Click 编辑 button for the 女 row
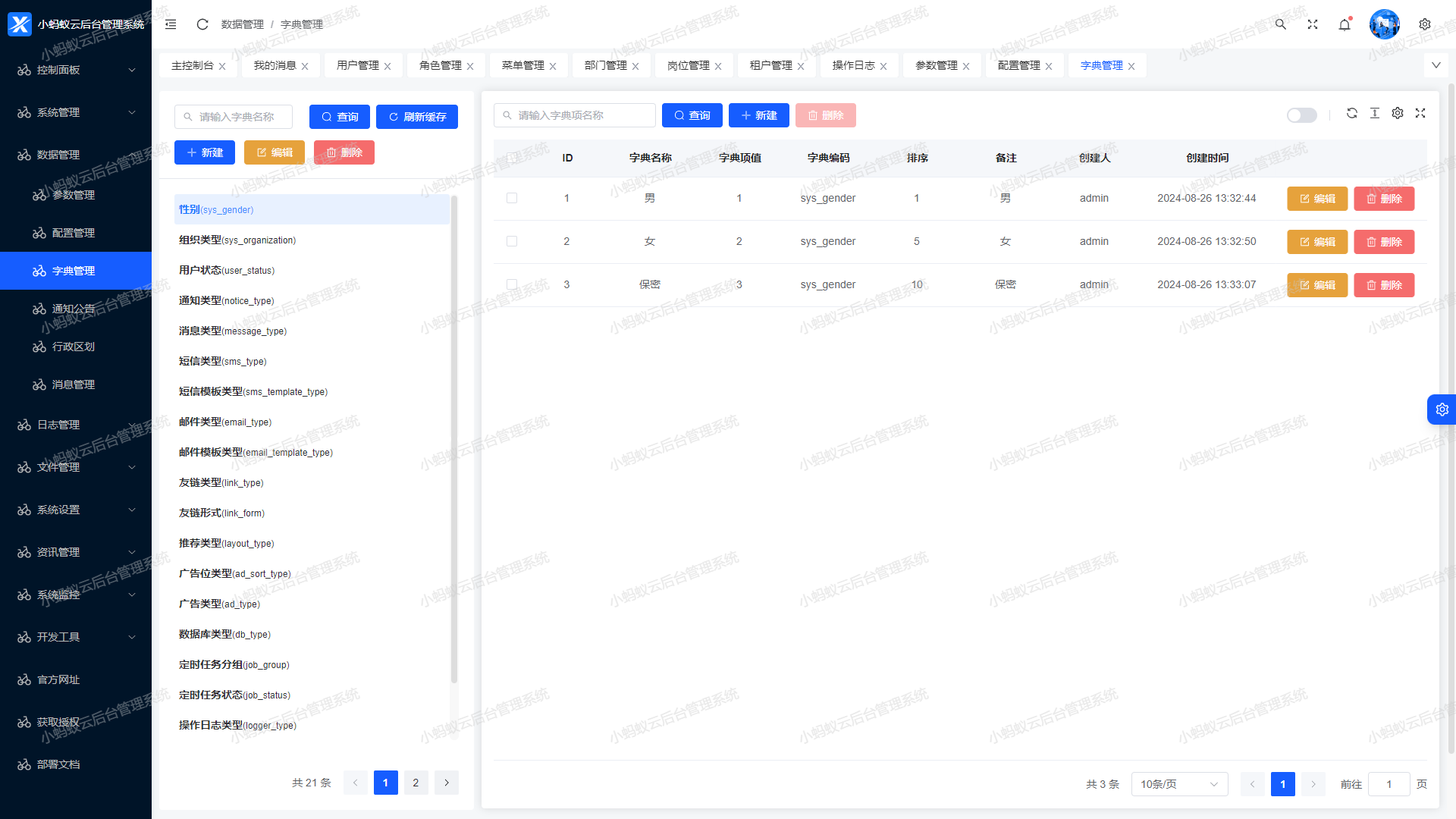This screenshot has width=1456, height=819. pyautogui.click(x=1317, y=242)
